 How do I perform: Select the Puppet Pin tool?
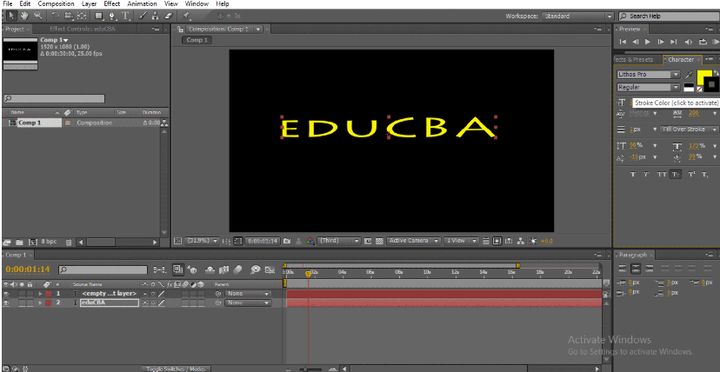[x=186, y=16]
